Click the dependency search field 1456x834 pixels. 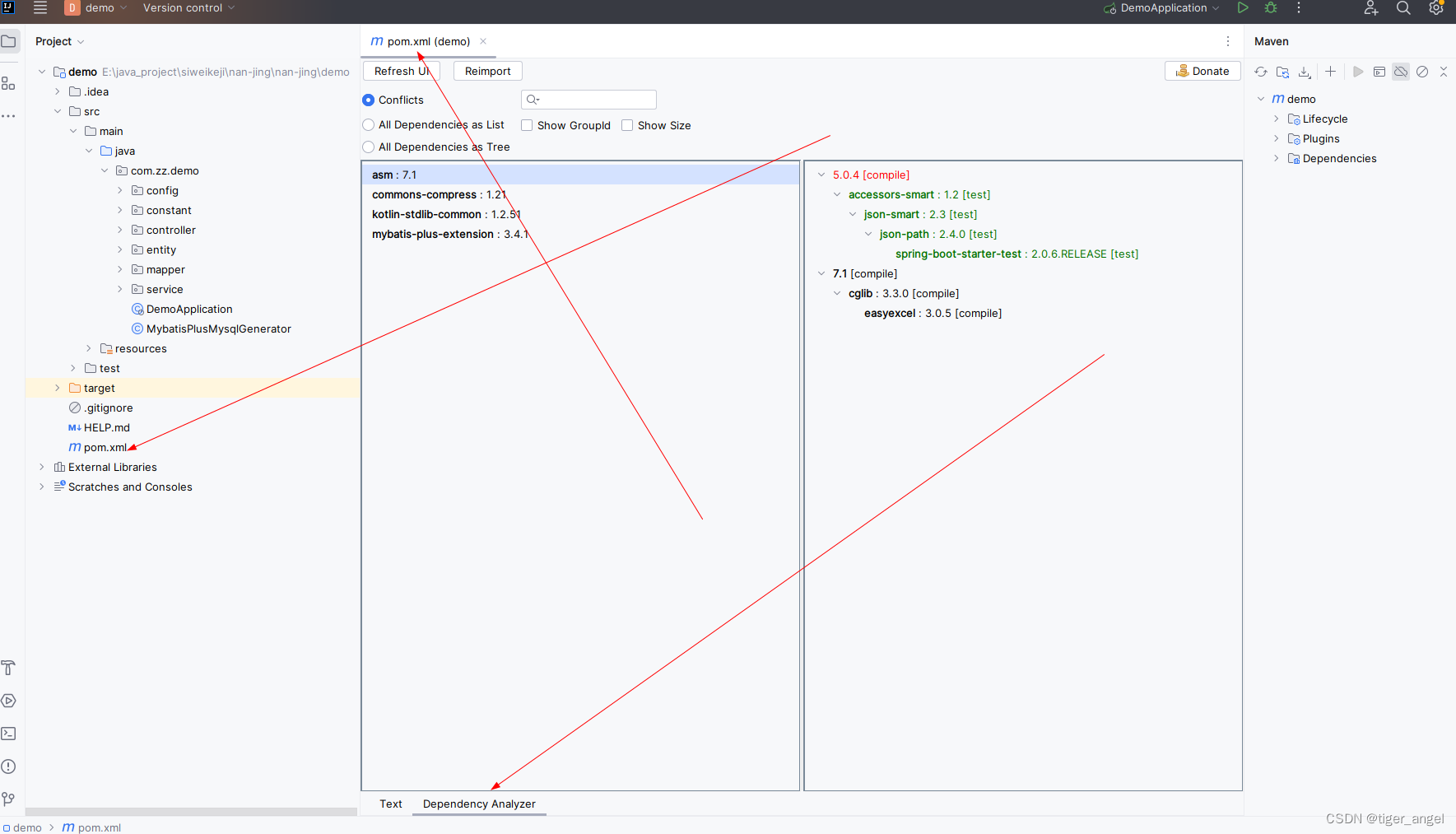[588, 100]
